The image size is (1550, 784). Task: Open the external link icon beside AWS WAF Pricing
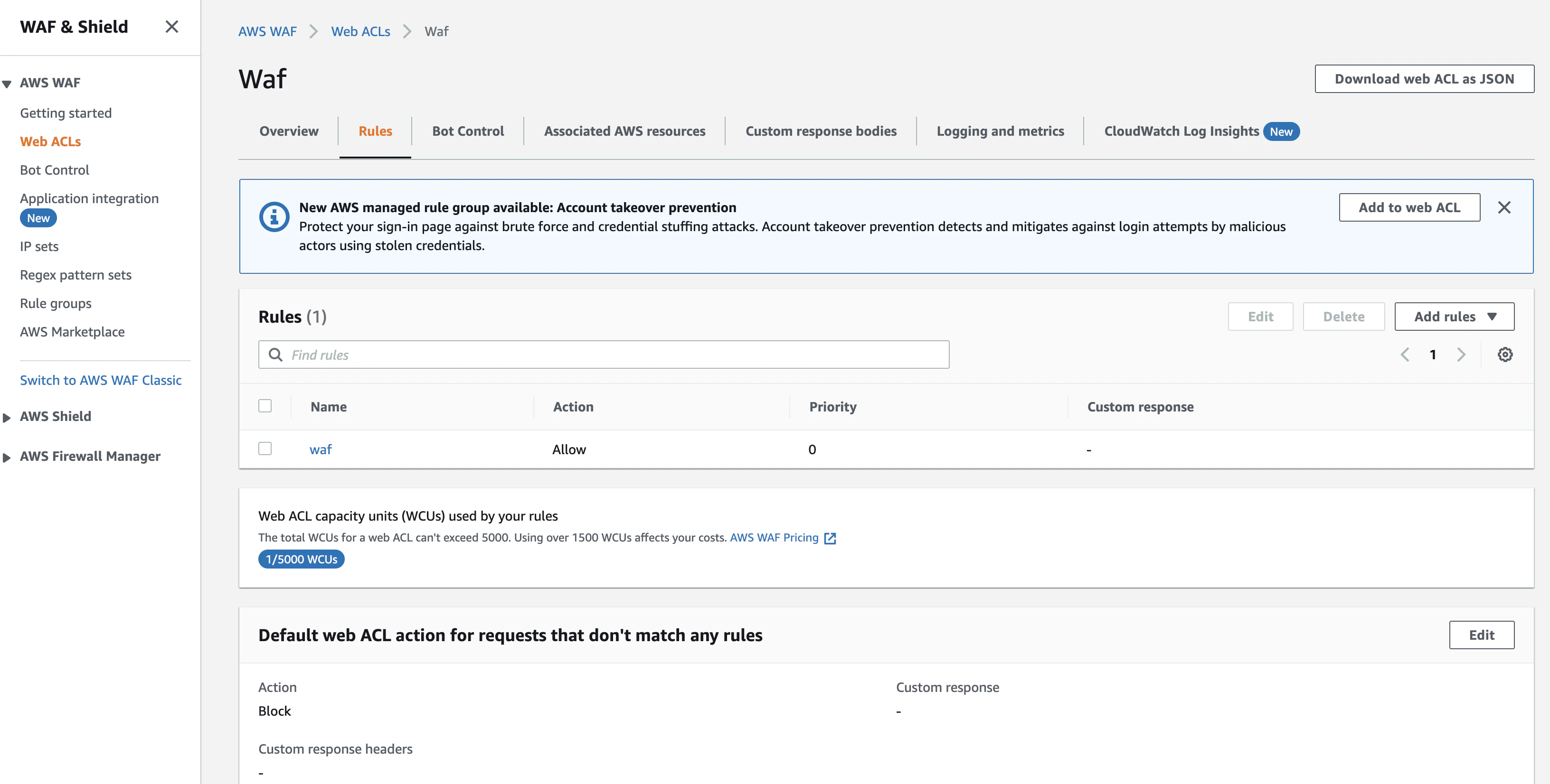pos(830,538)
